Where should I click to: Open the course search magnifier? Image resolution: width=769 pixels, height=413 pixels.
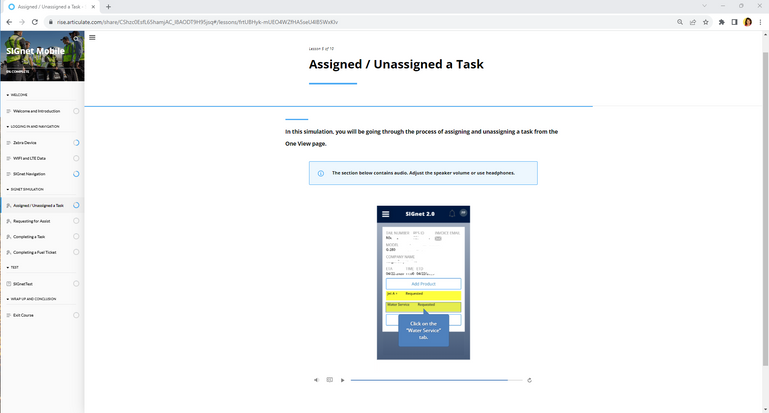76,39
